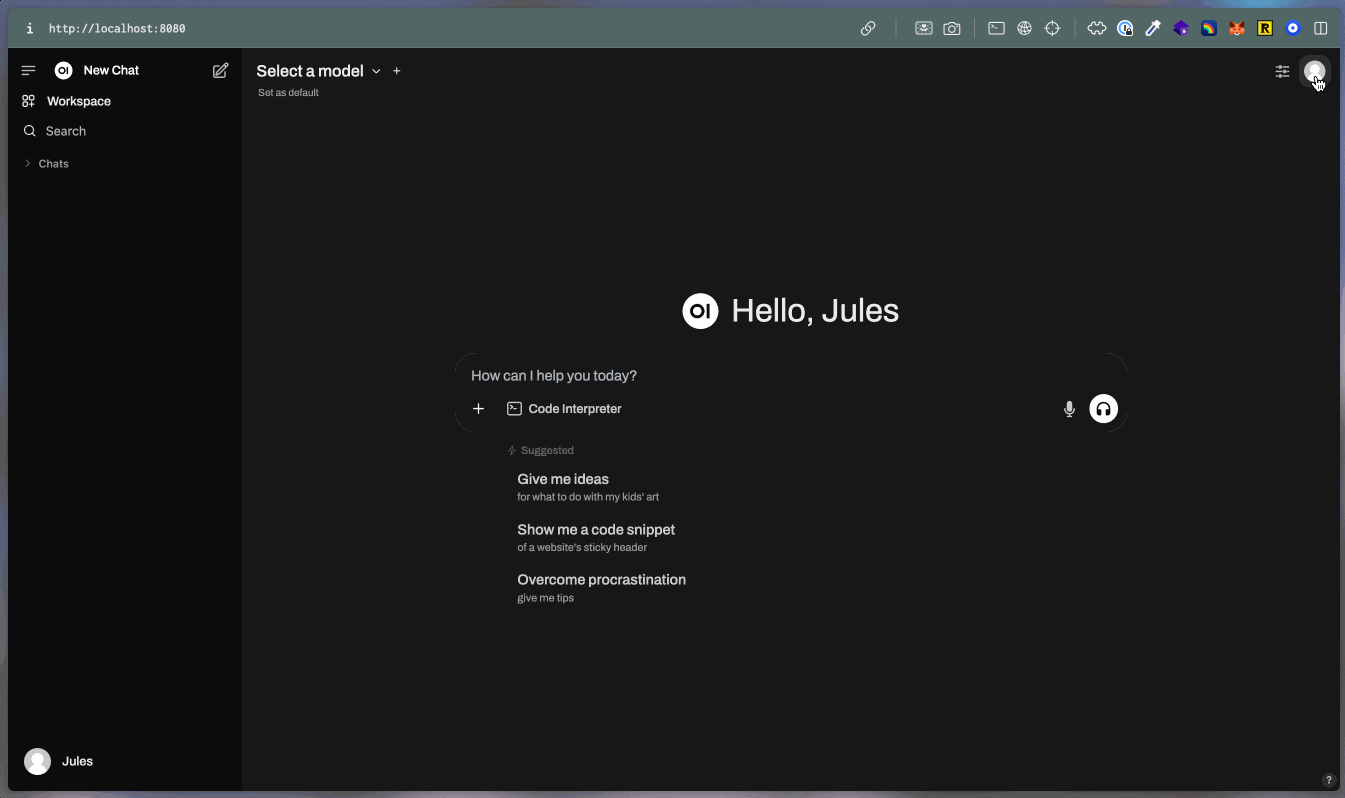Expand the Chats list

(46, 163)
